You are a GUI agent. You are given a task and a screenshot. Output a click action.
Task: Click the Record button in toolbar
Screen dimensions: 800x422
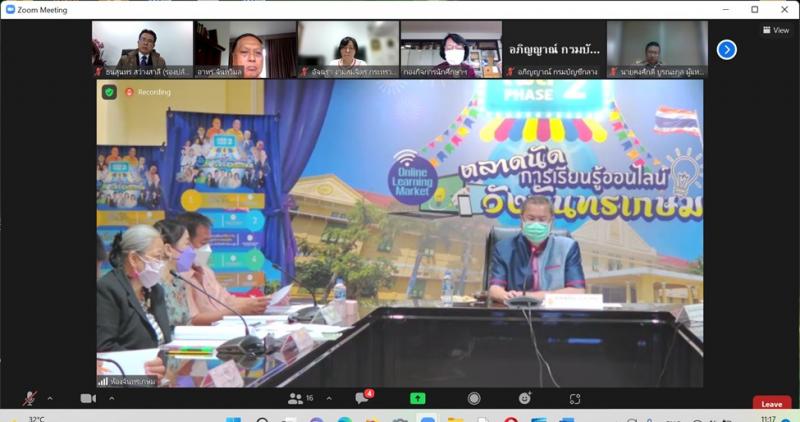point(474,399)
